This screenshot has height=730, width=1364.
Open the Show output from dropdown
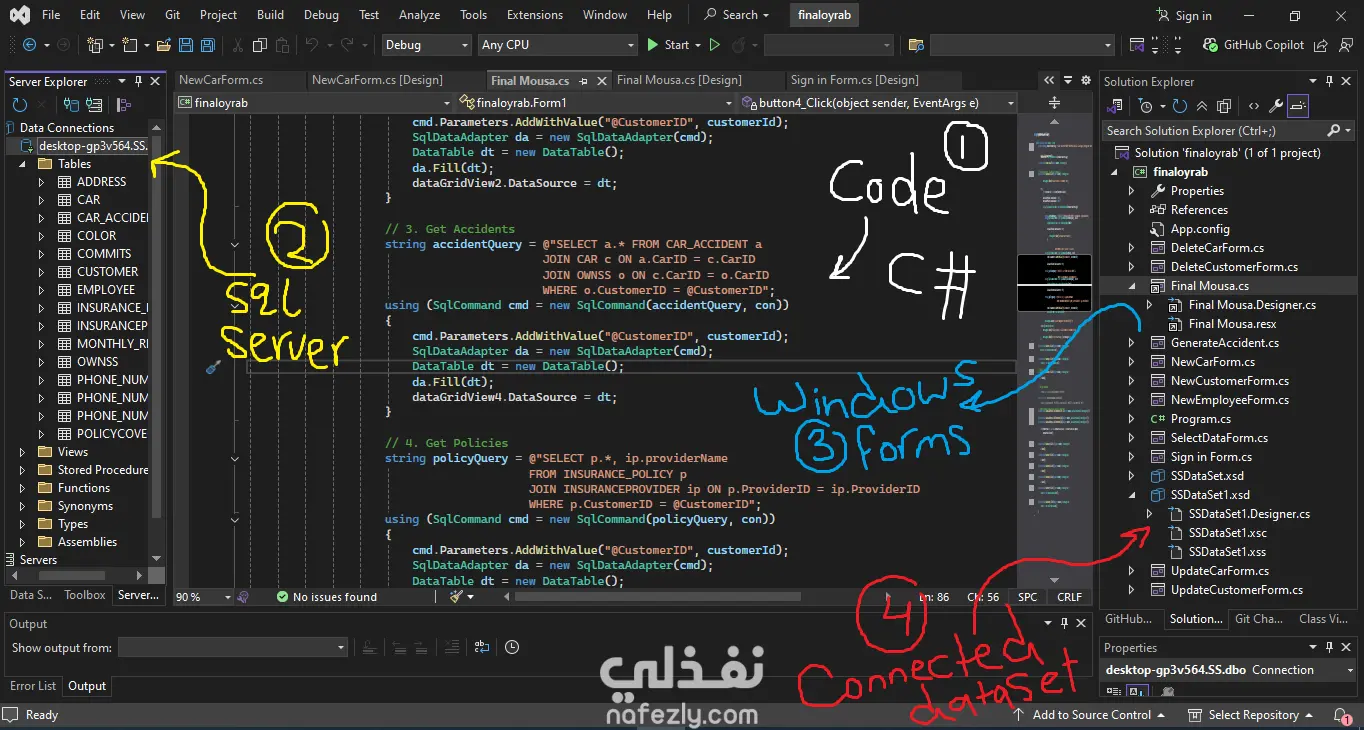click(x=233, y=648)
